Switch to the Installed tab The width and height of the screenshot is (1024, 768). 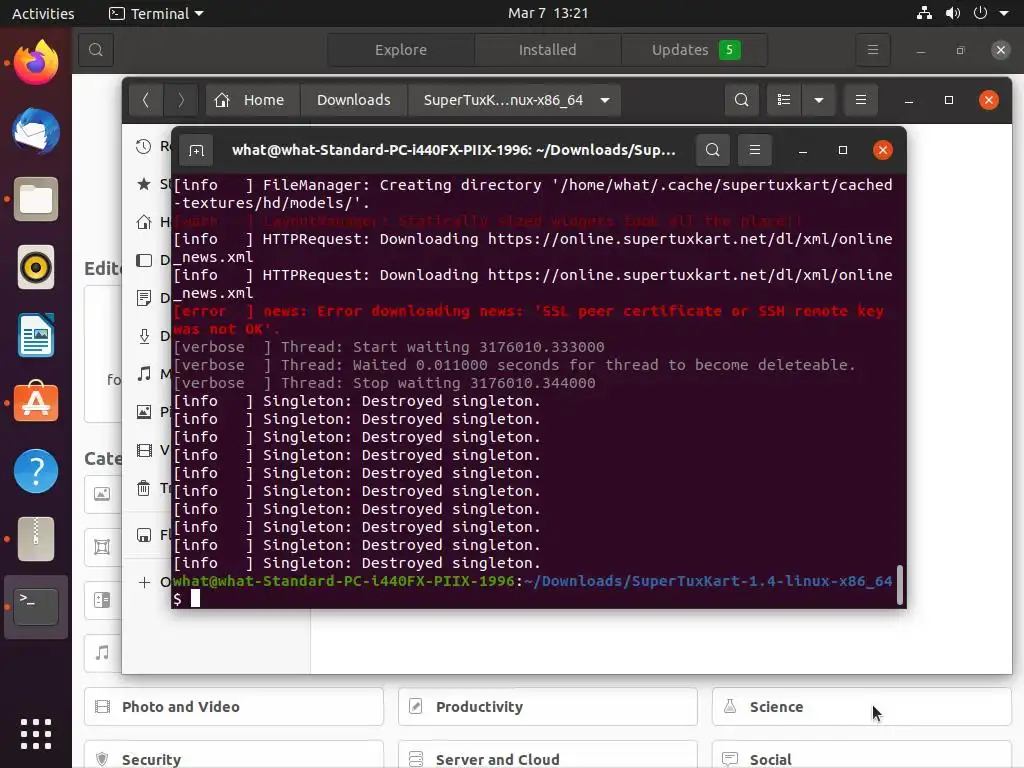point(547,50)
